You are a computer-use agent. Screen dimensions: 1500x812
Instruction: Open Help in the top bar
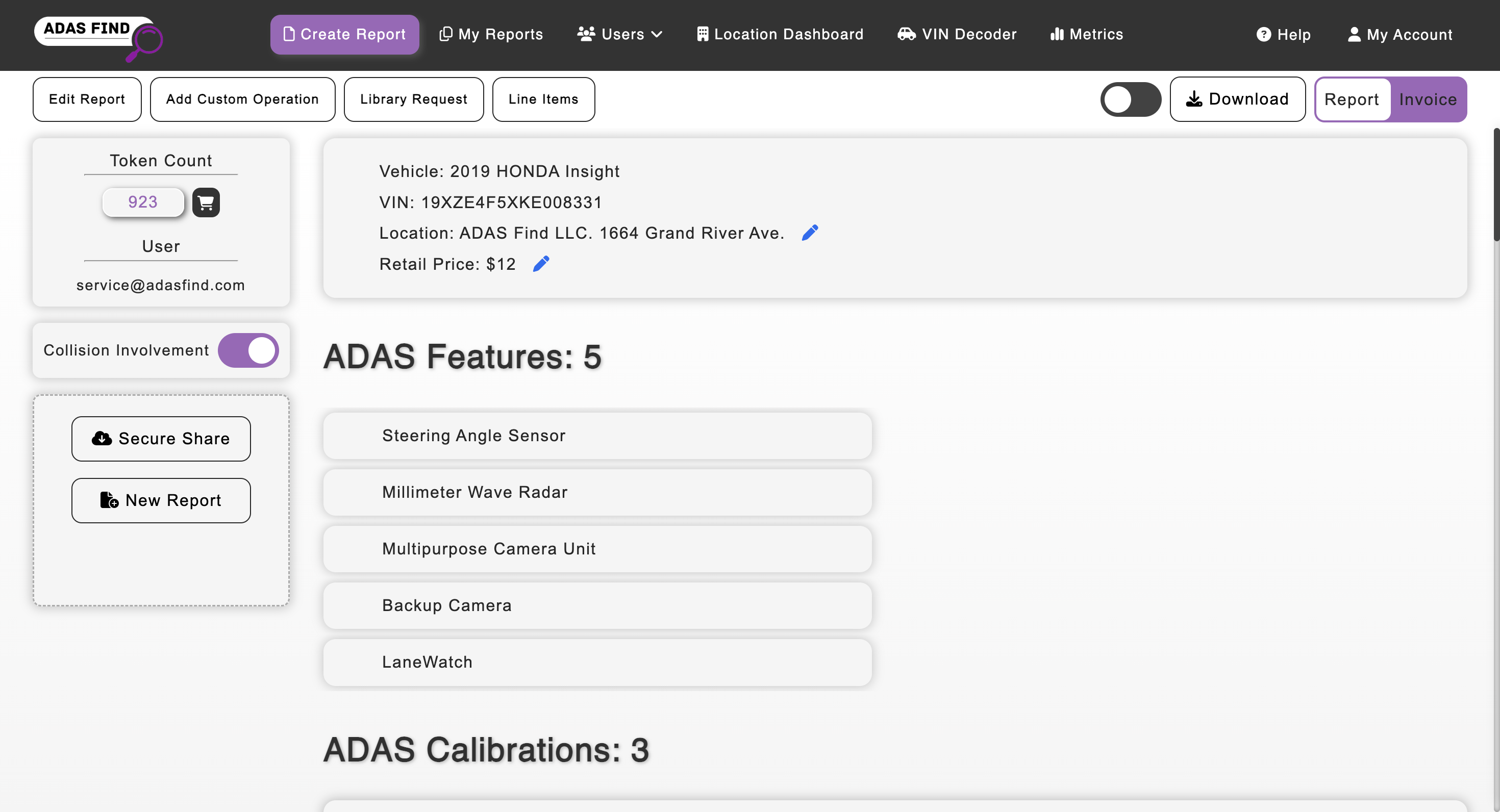(1283, 34)
